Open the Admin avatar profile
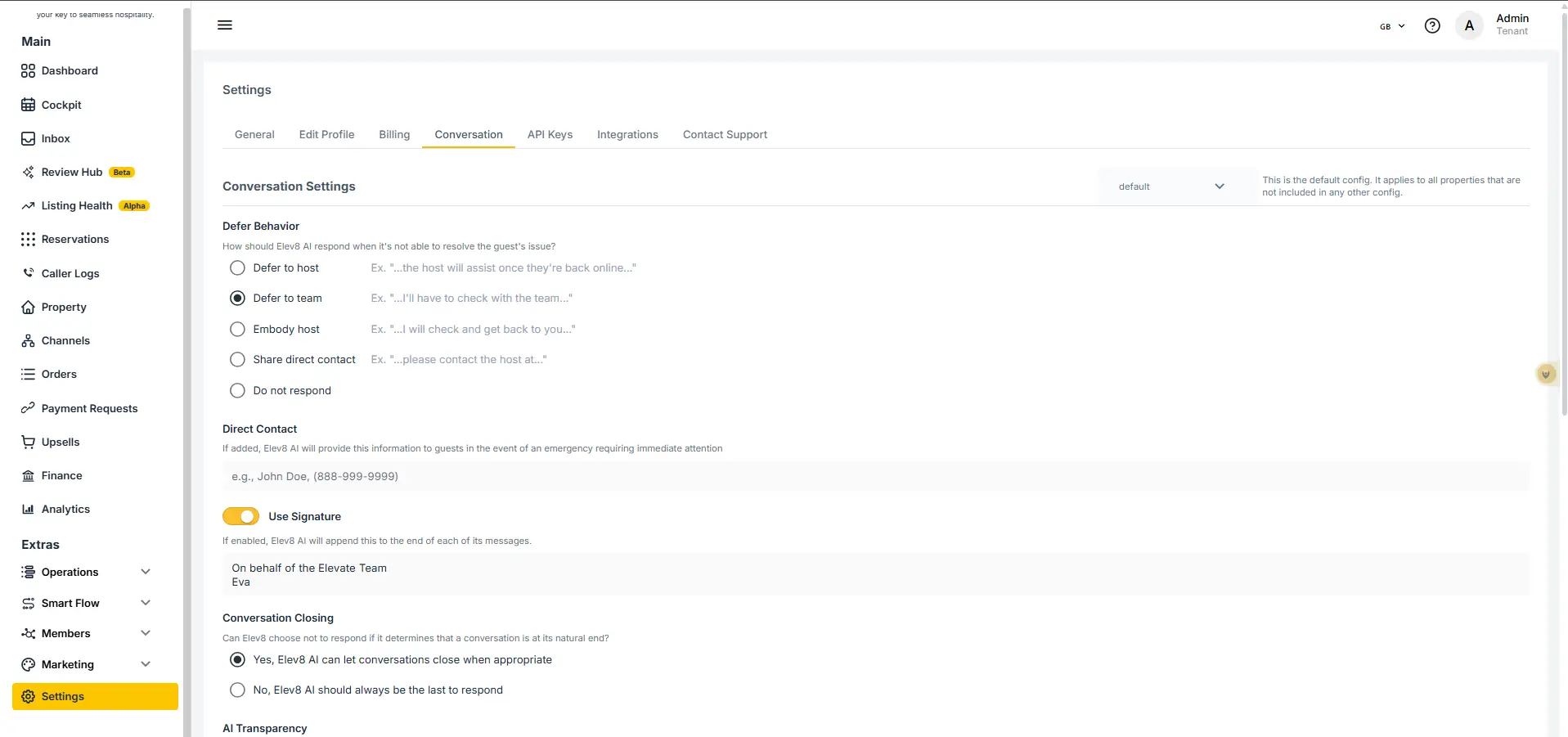Viewport: 1568px width, 737px height. pyautogui.click(x=1469, y=25)
